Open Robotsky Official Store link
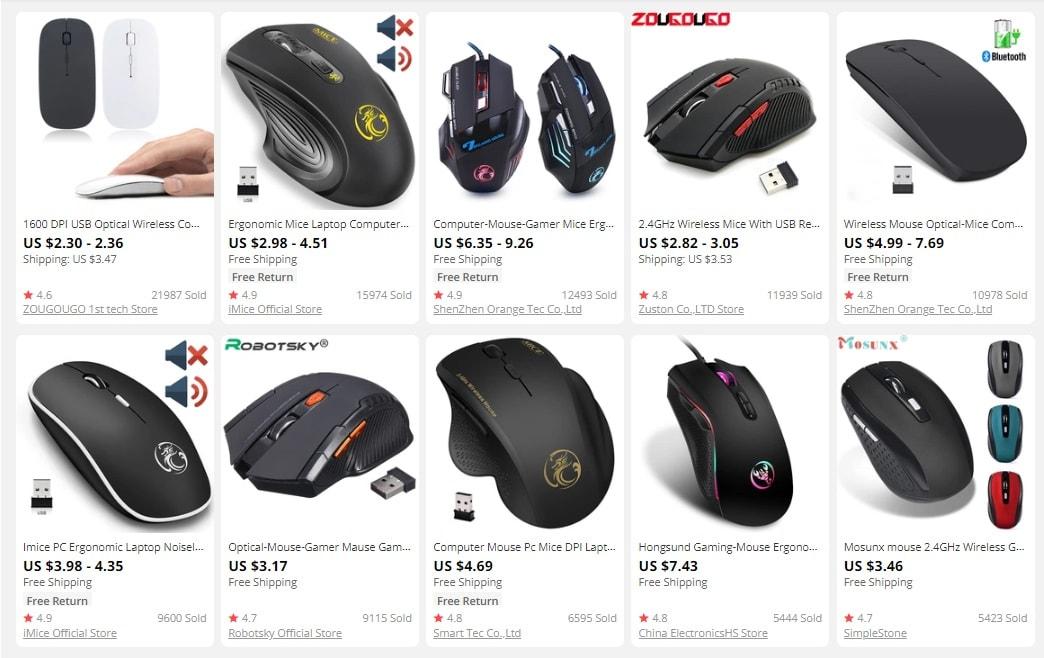Screen dimensions: 1044x658 pyautogui.click(x=285, y=633)
